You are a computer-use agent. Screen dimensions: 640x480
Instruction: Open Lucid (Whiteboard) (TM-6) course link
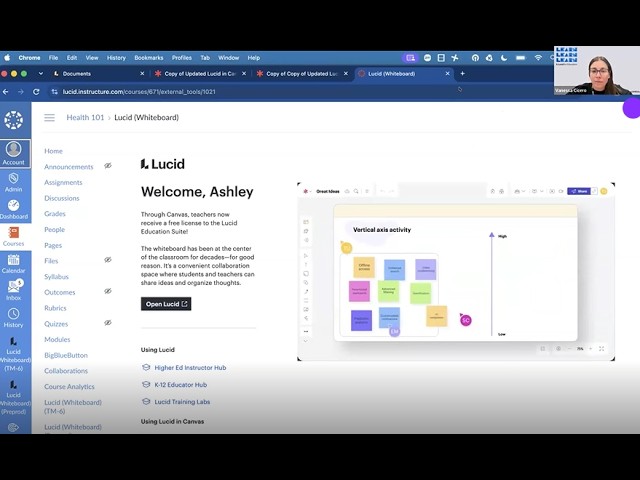point(73,407)
